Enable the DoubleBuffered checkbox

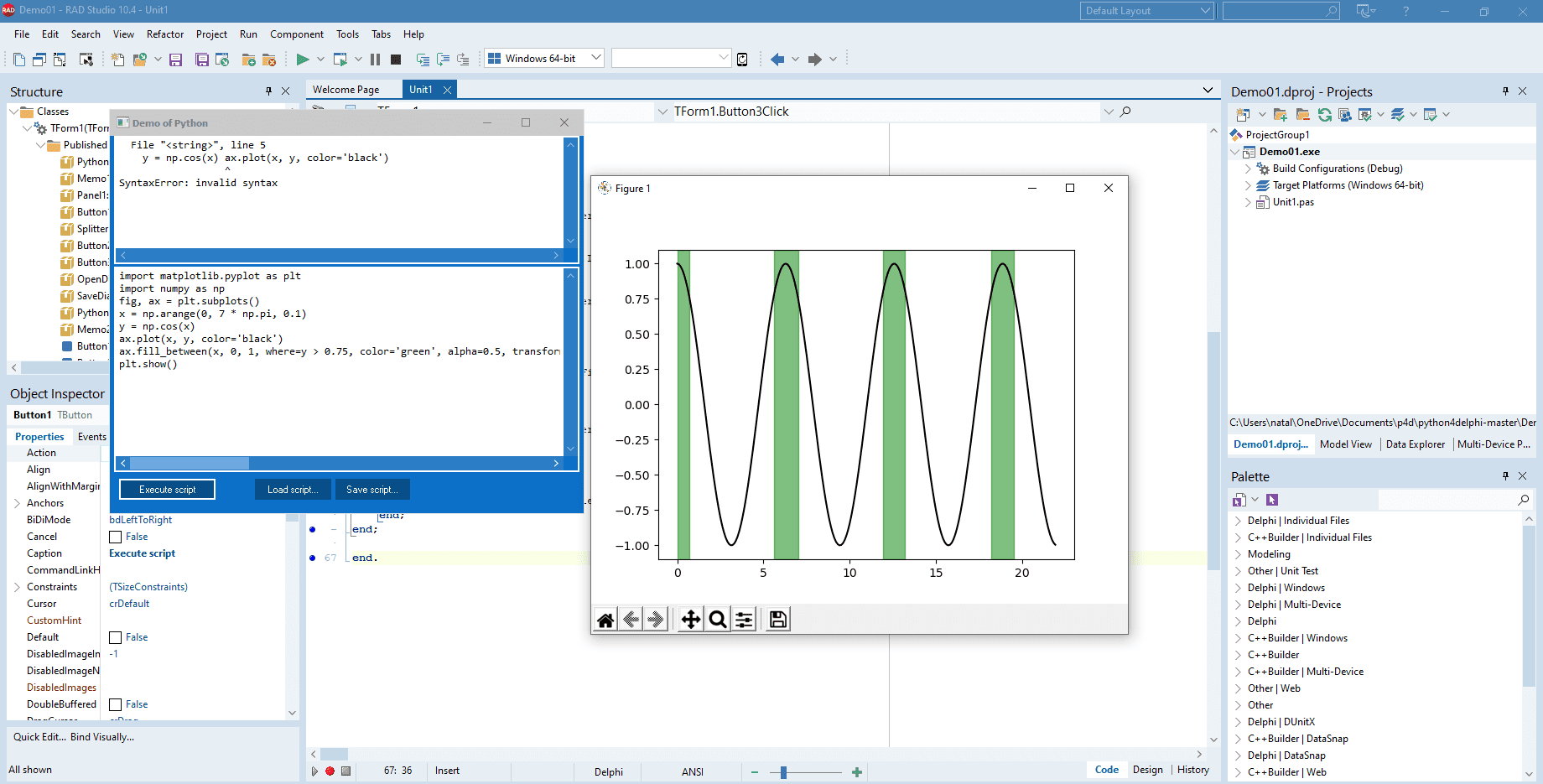(x=116, y=704)
